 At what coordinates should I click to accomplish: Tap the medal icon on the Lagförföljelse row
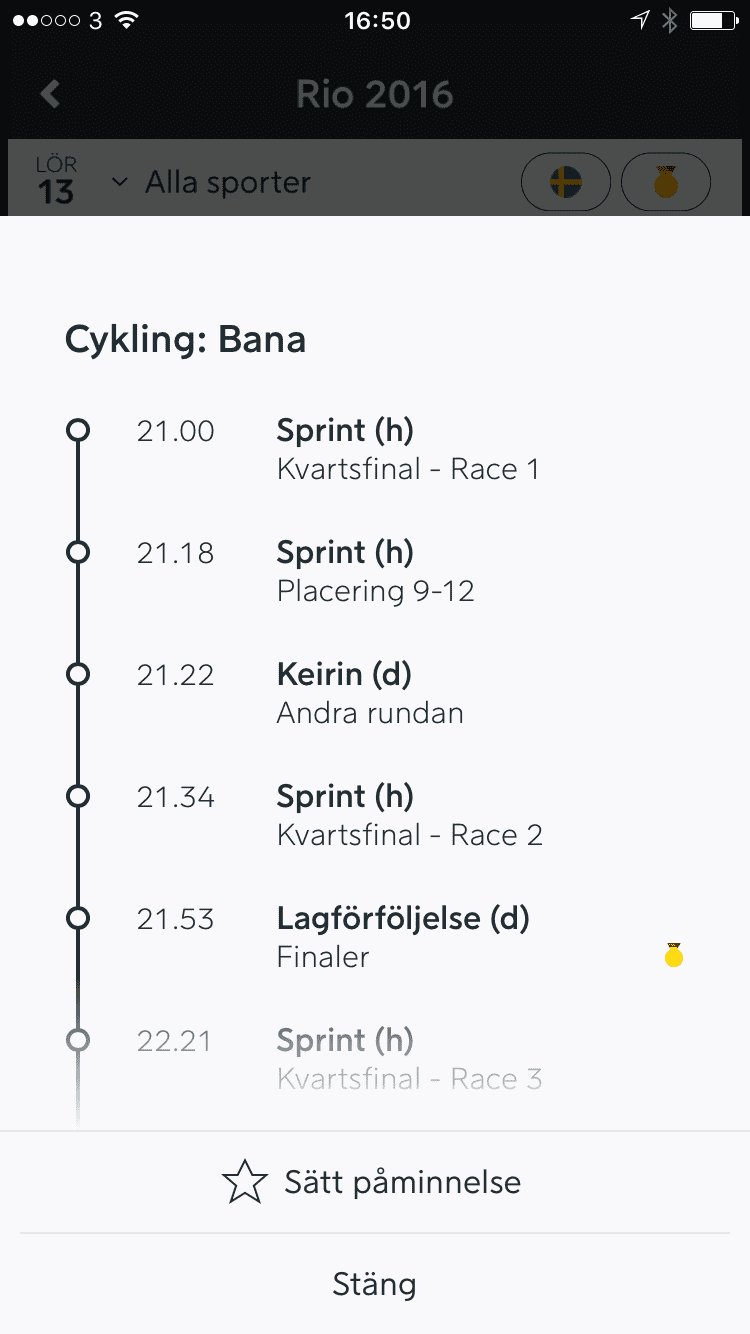(674, 956)
